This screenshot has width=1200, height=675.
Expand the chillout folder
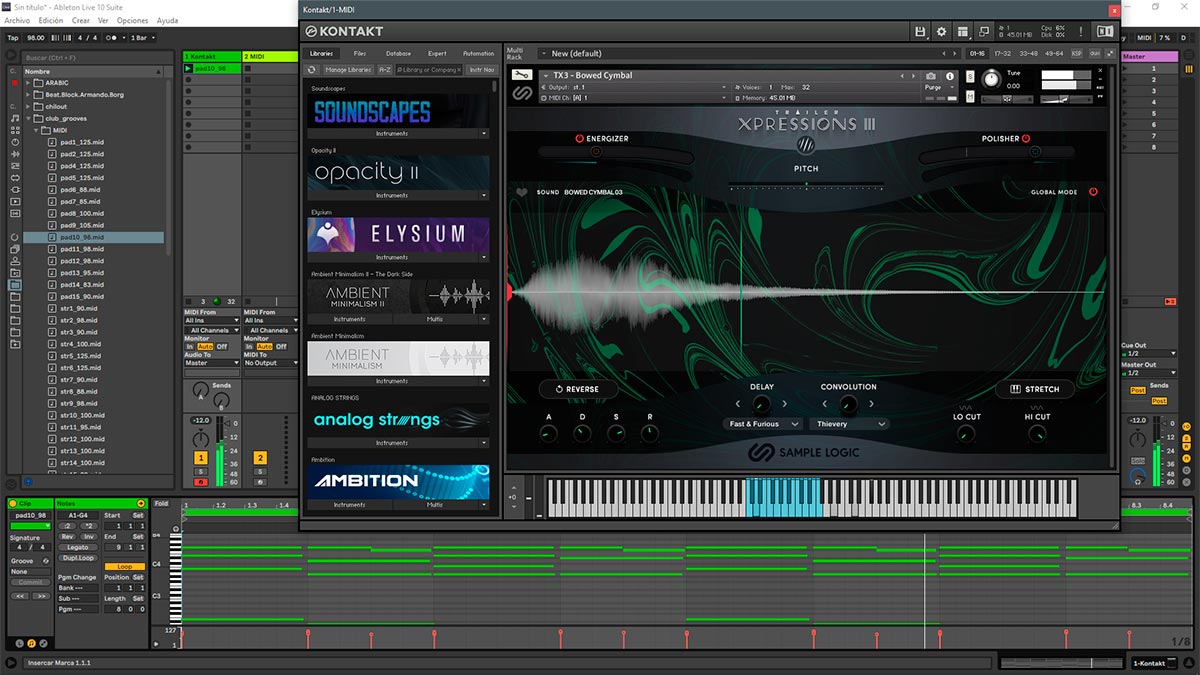28,106
